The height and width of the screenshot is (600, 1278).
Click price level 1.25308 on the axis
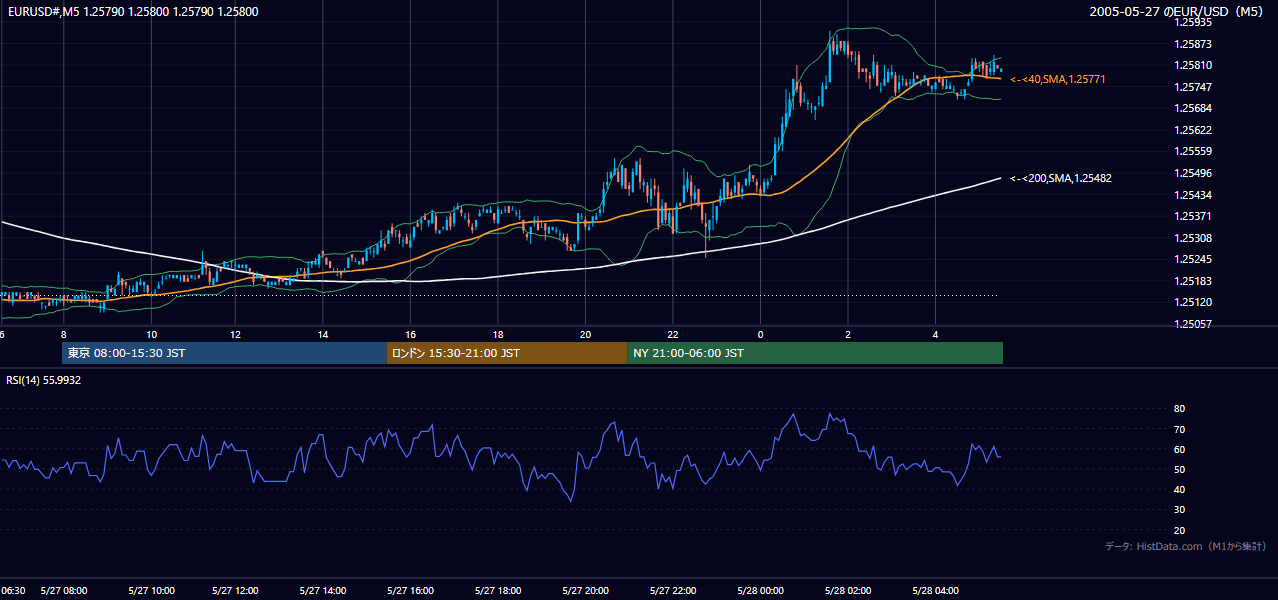(1194, 238)
